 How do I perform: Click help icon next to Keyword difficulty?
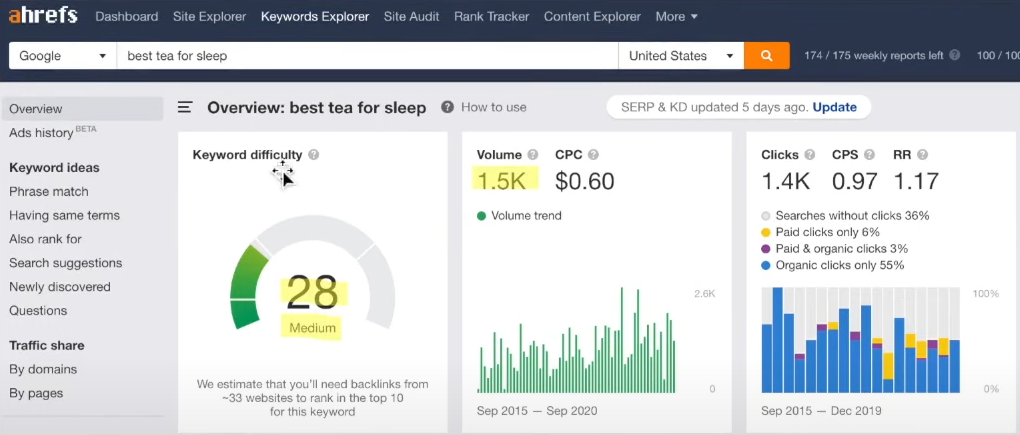point(314,155)
